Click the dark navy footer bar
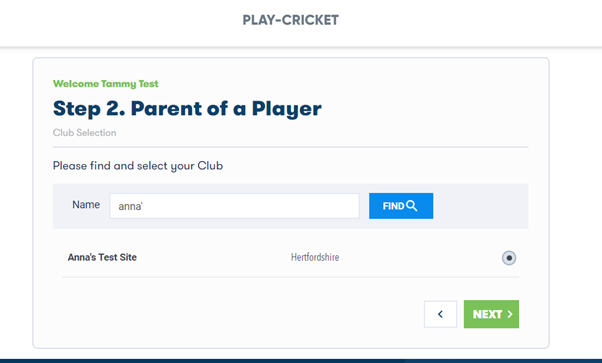 pos(301,361)
